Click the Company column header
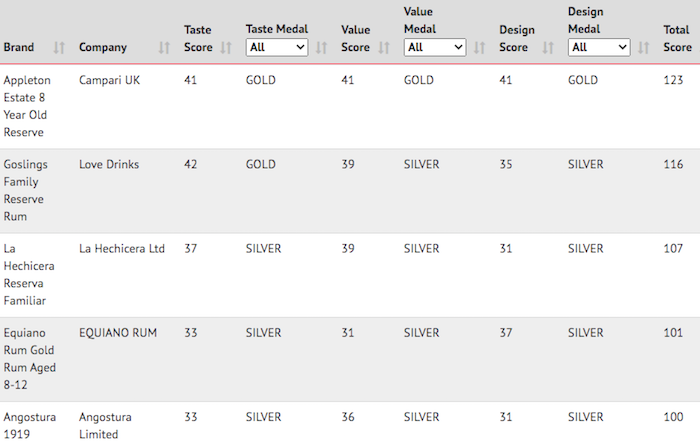The width and height of the screenshot is (700, 448). point(103,47)
